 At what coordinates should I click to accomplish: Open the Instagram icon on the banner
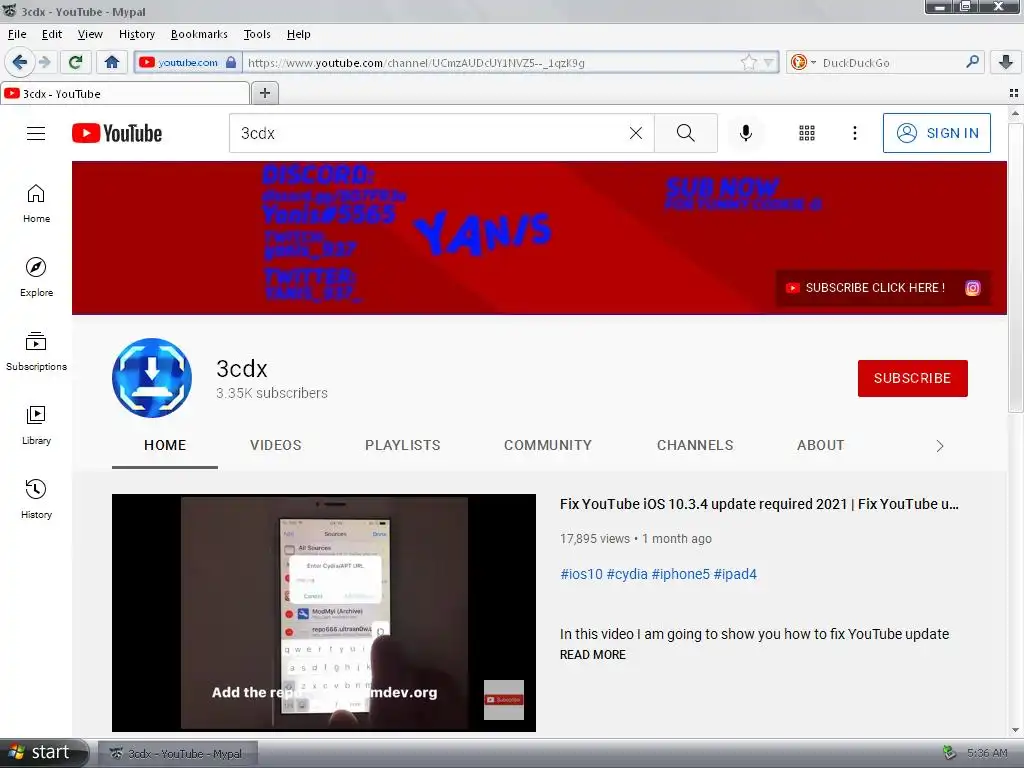click(972, 288)
